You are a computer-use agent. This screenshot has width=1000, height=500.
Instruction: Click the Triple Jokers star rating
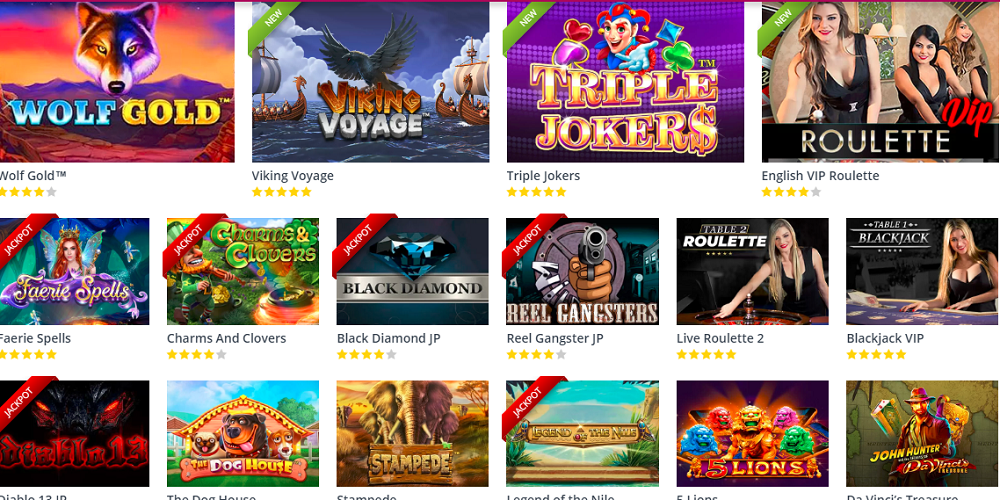click(536, 192)
